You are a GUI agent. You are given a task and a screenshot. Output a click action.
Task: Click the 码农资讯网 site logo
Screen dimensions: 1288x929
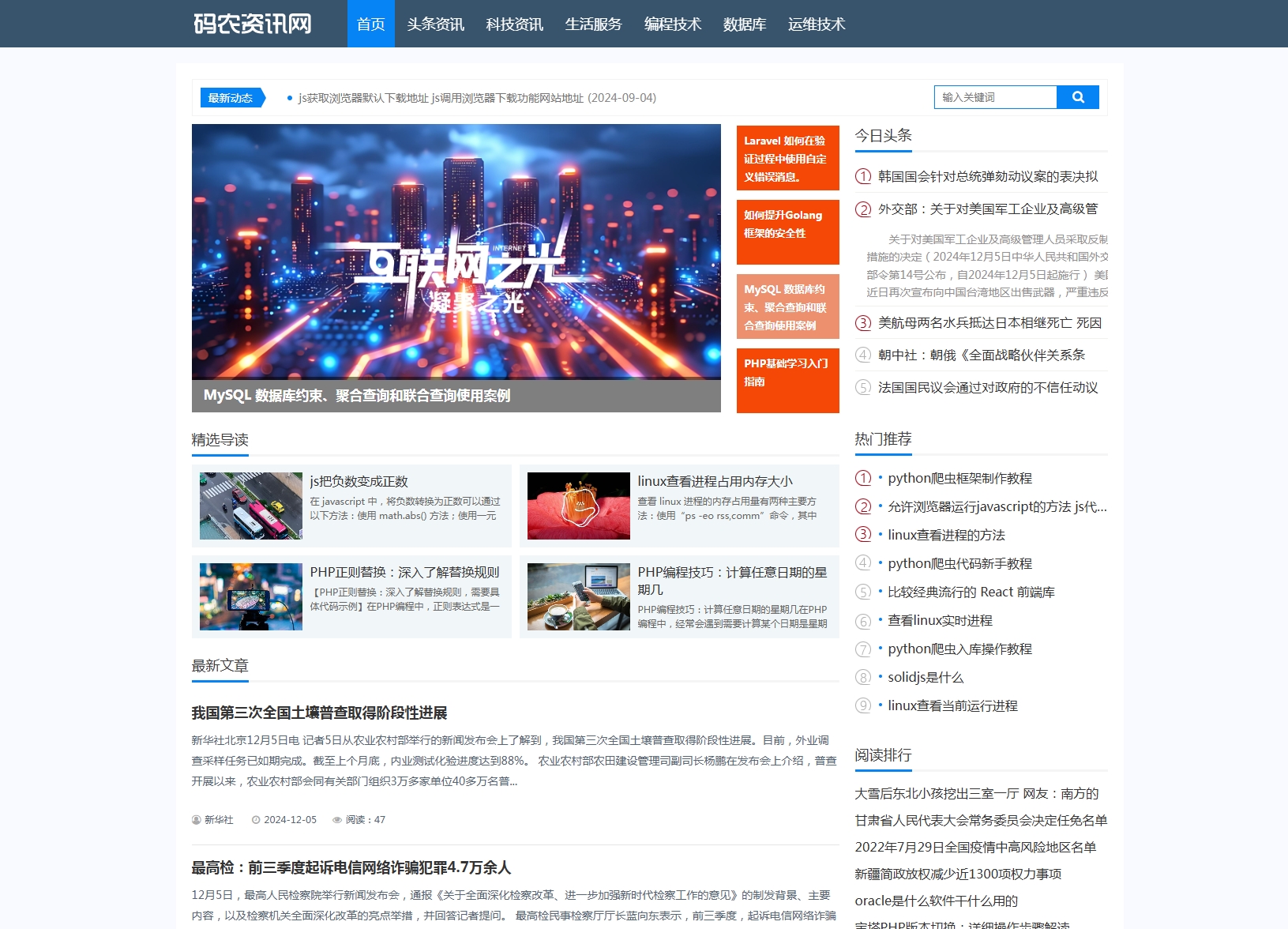(251, 24)
